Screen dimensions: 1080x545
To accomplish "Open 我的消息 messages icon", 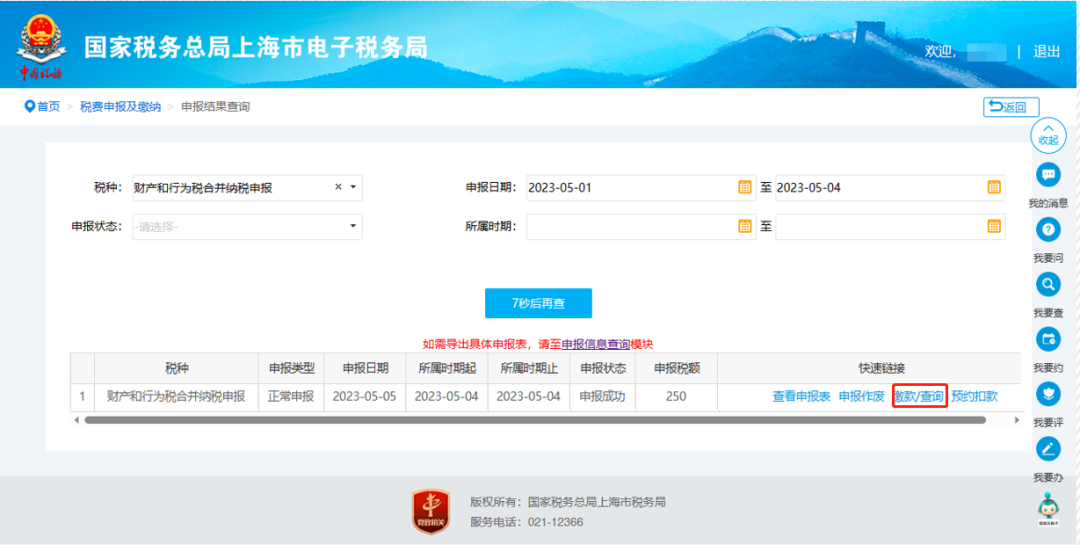I will tap(1048, 175).
